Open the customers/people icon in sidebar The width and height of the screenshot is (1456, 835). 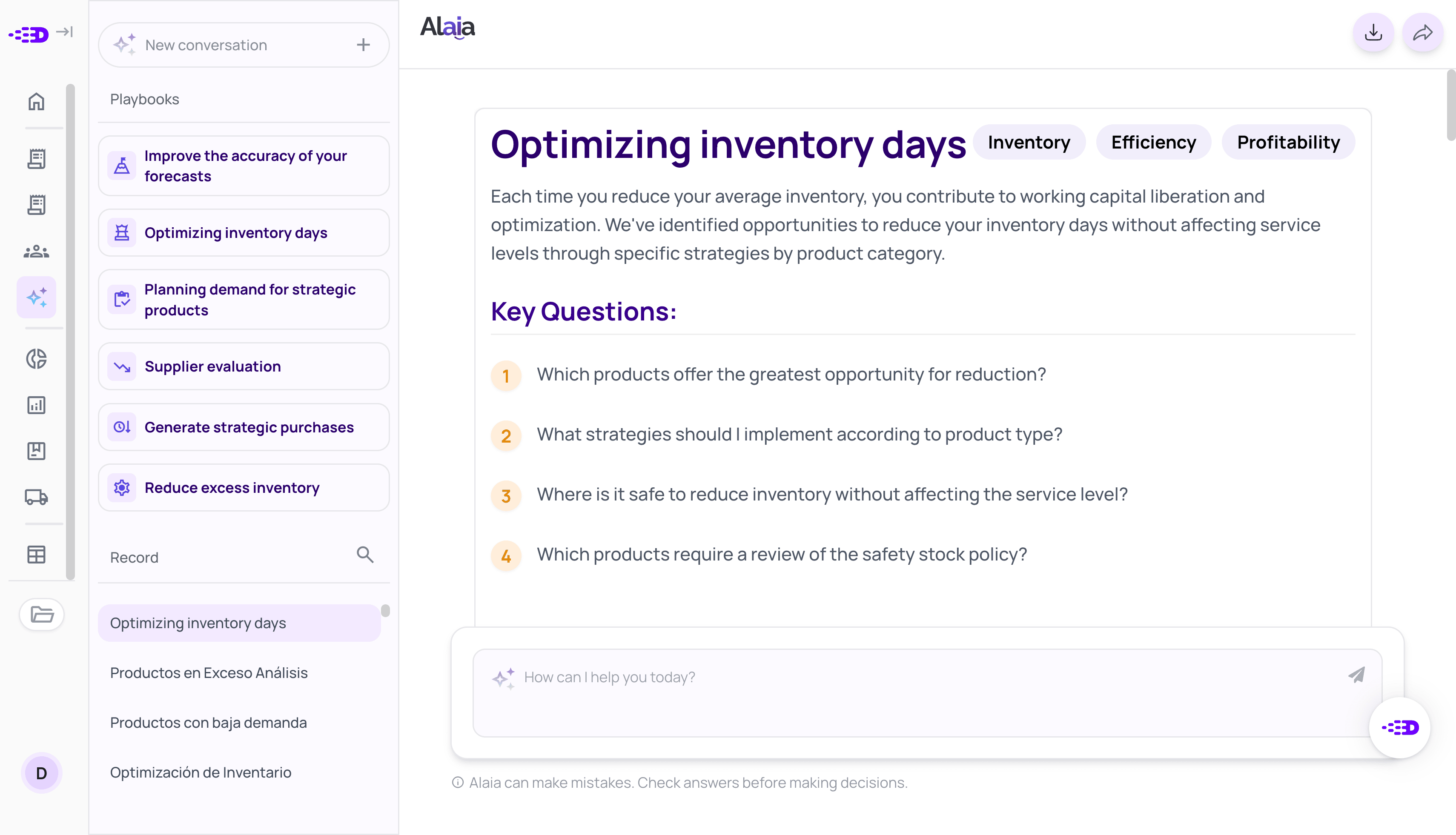coord(36,251)
